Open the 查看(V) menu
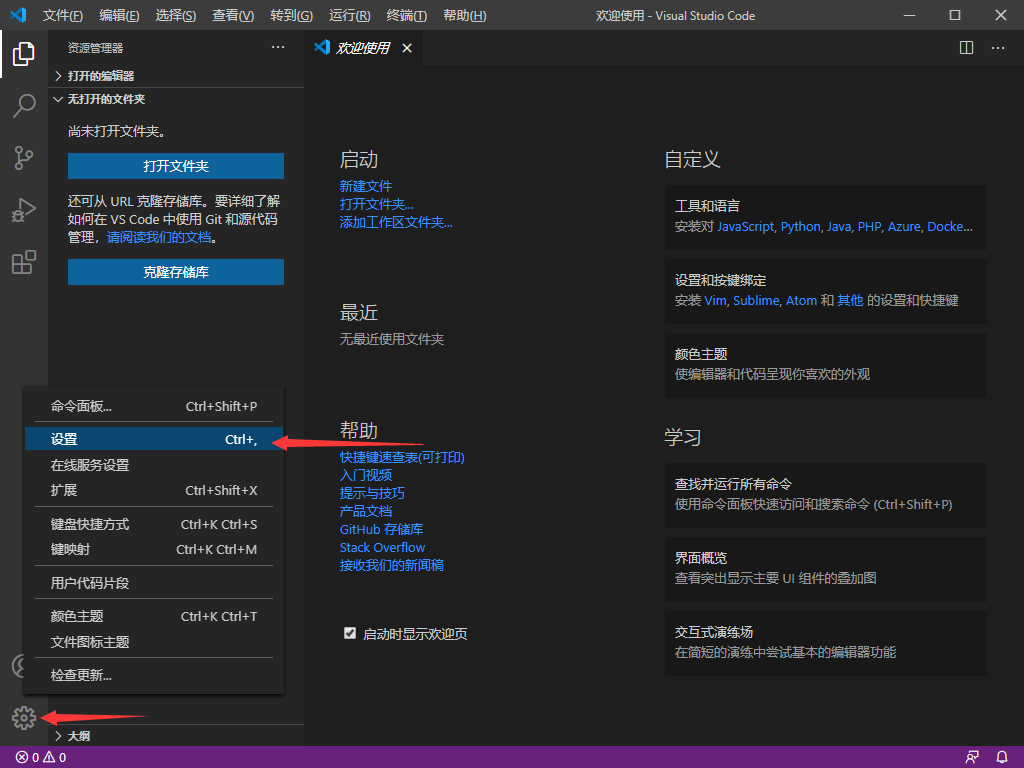The image size is (1024, 768). pyautogui.click(x=233, y=15)
